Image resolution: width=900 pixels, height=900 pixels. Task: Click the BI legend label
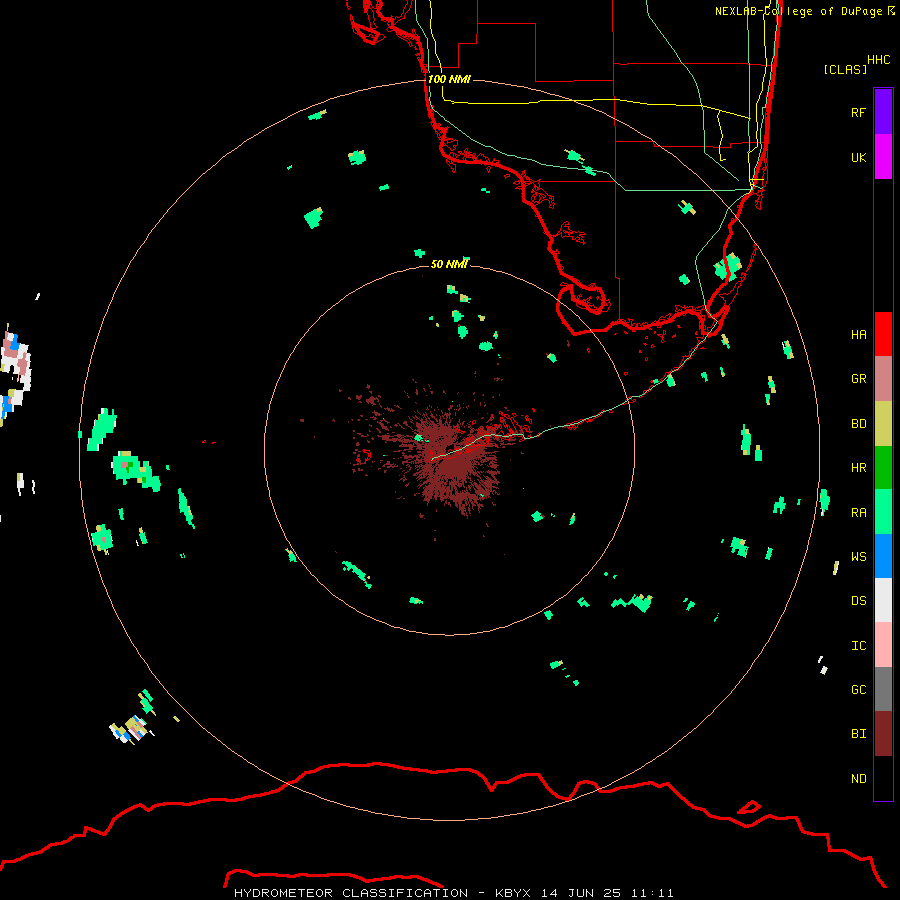[x=859, y=734]
